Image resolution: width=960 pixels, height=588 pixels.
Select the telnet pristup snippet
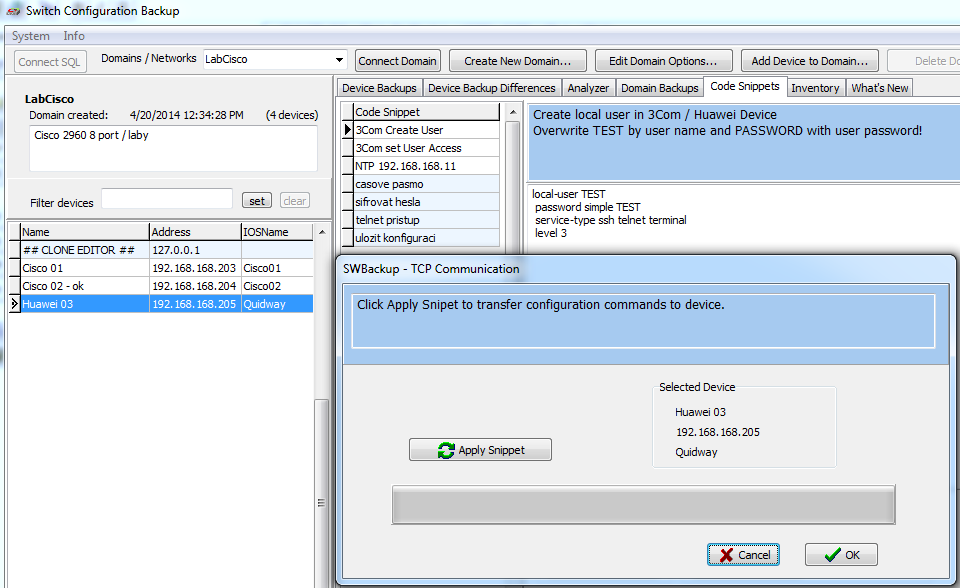(427, 220)
